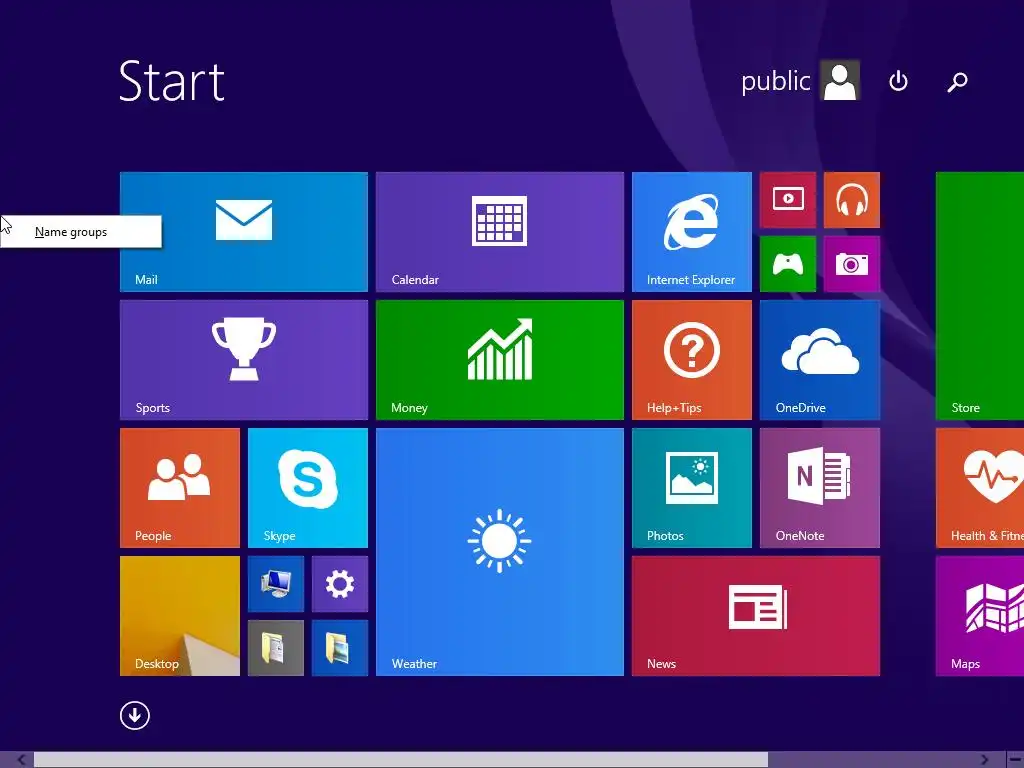Image resolution: width=1024 pixels, height=768 pixels.
Task: Open the Calendar tile
Action: point(500,232)
